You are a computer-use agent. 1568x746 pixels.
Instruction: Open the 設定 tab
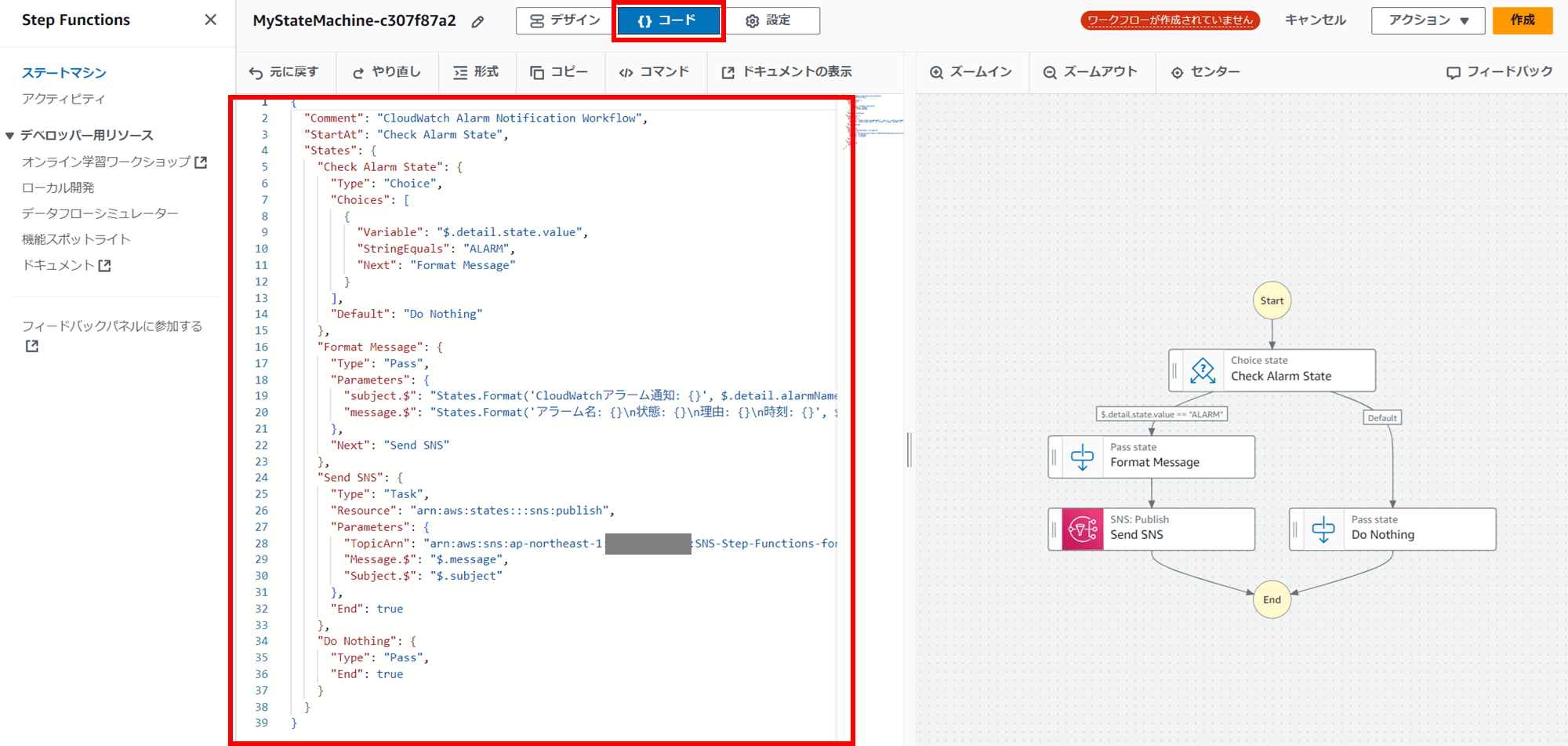pyautogui.click(x=770, y=20)
